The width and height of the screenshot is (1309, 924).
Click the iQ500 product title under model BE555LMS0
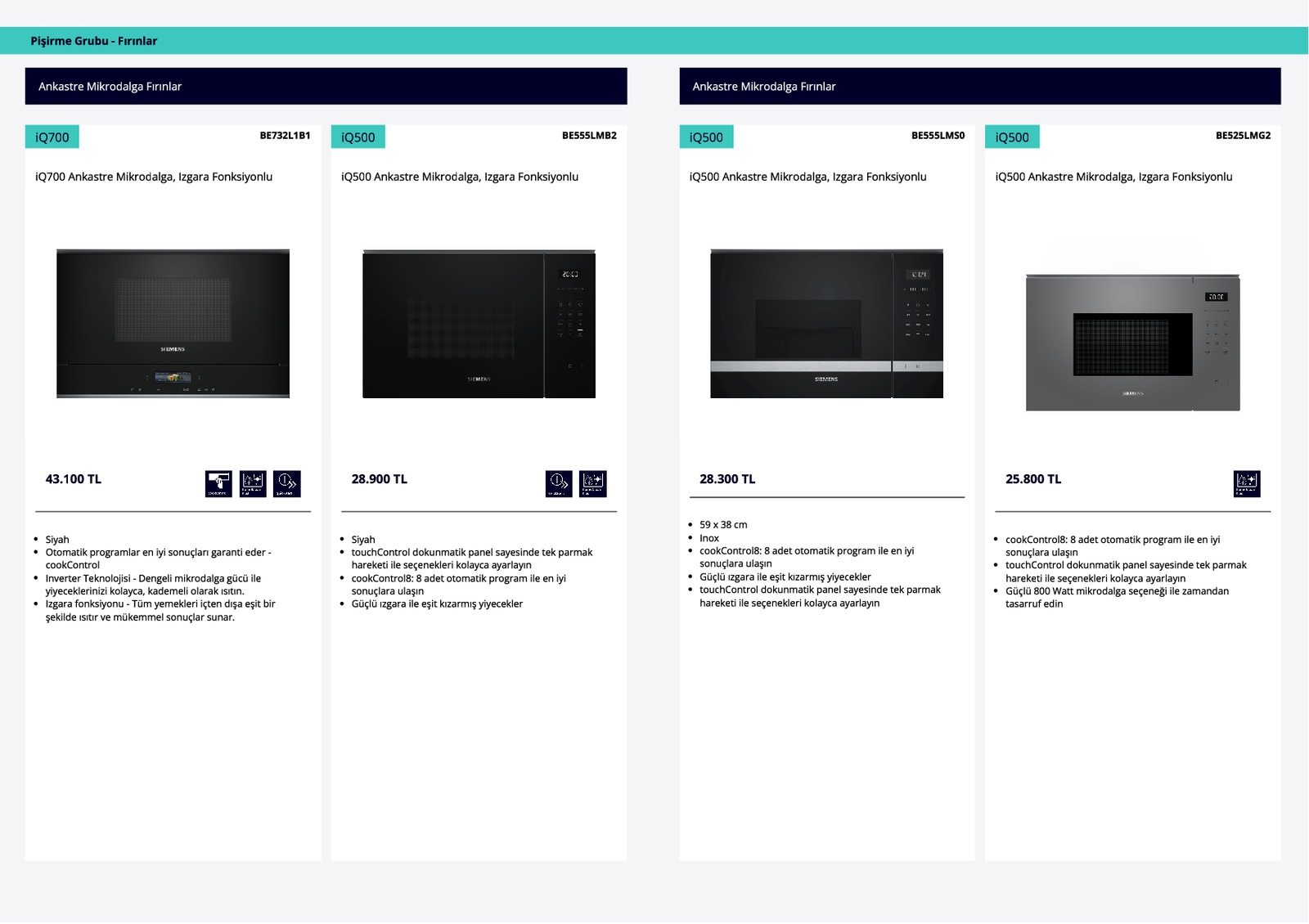coord(808,177)
